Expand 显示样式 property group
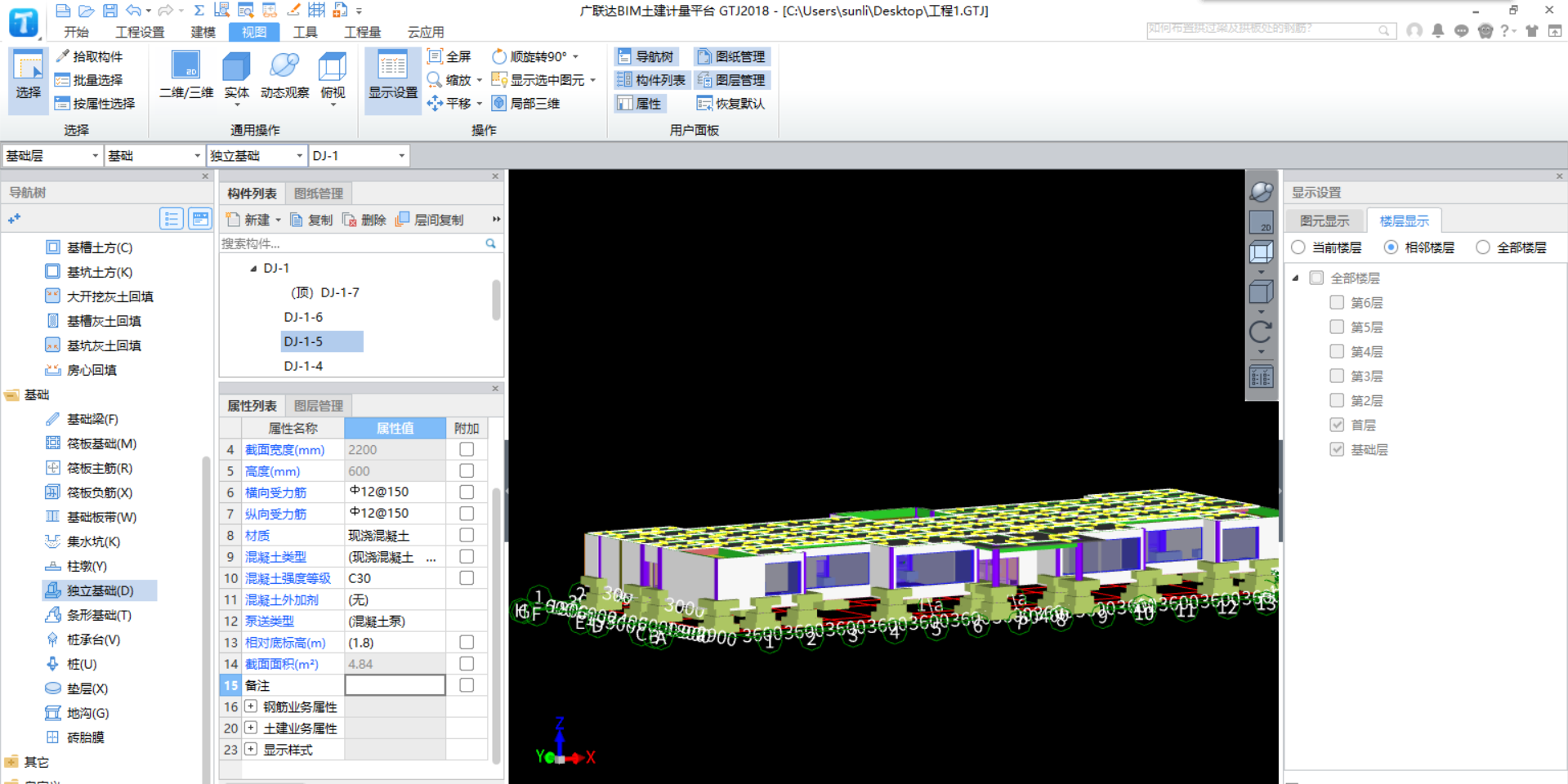The image size is (1568, 784). pyautogui.click(x=251, y=749)
